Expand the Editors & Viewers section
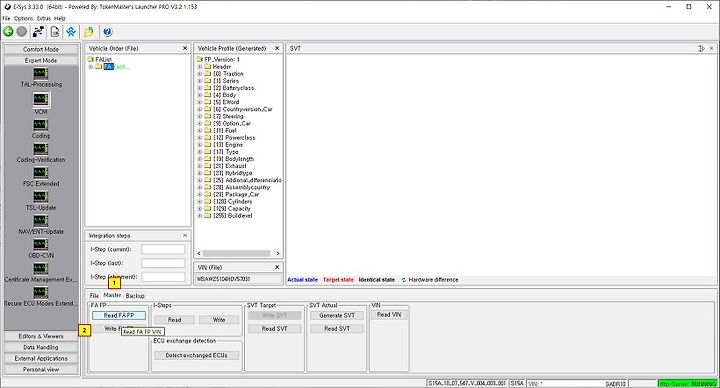 41,336
